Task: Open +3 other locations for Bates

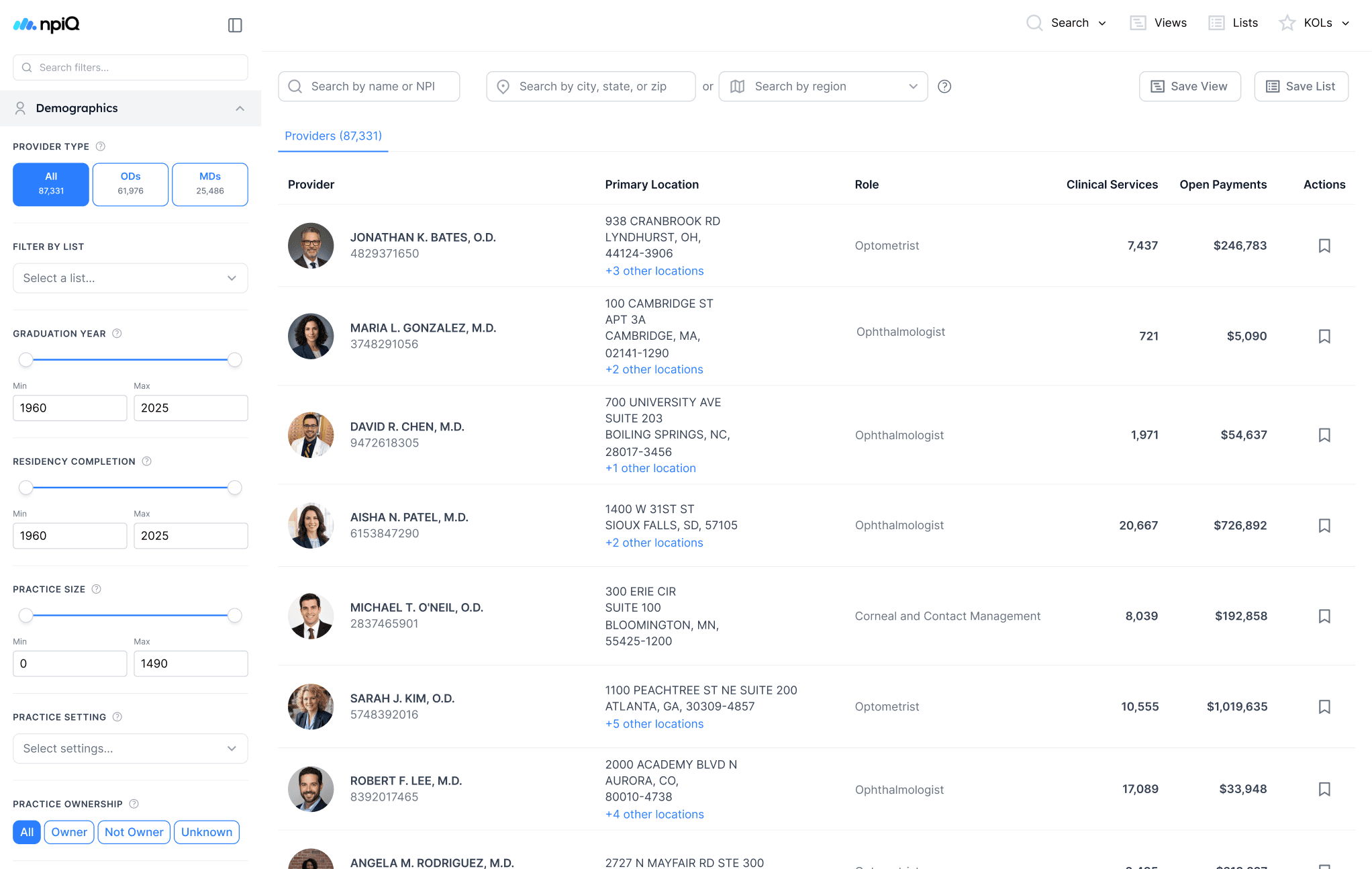Action: [654, 271]
